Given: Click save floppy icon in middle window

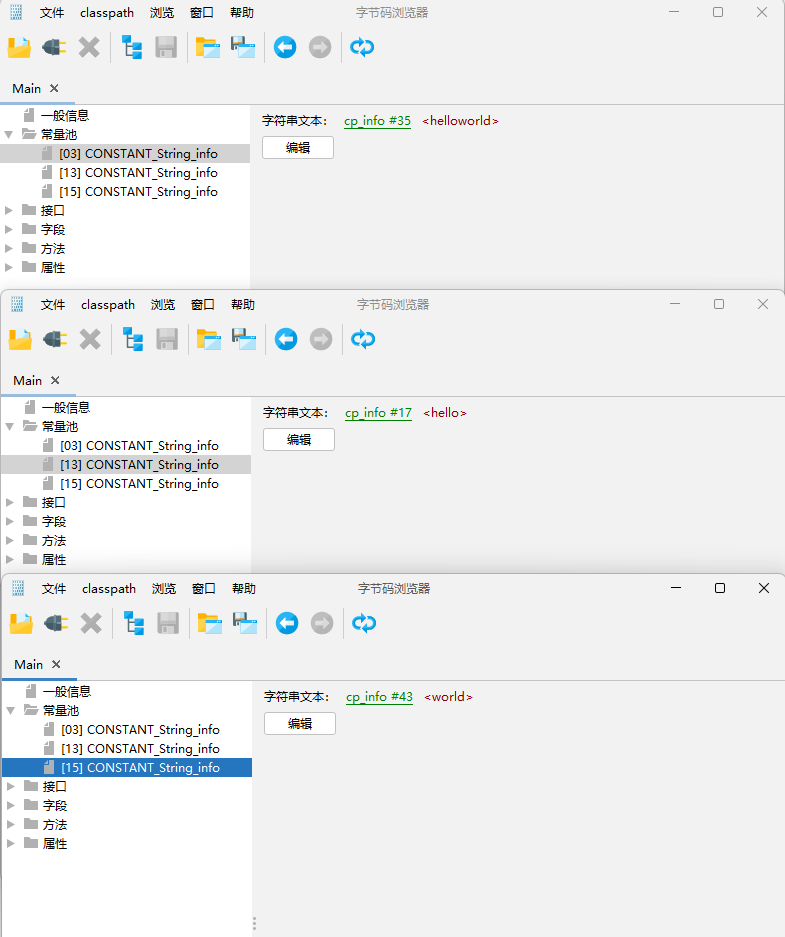Looking at the screenshot, I should tap(167, 339).
